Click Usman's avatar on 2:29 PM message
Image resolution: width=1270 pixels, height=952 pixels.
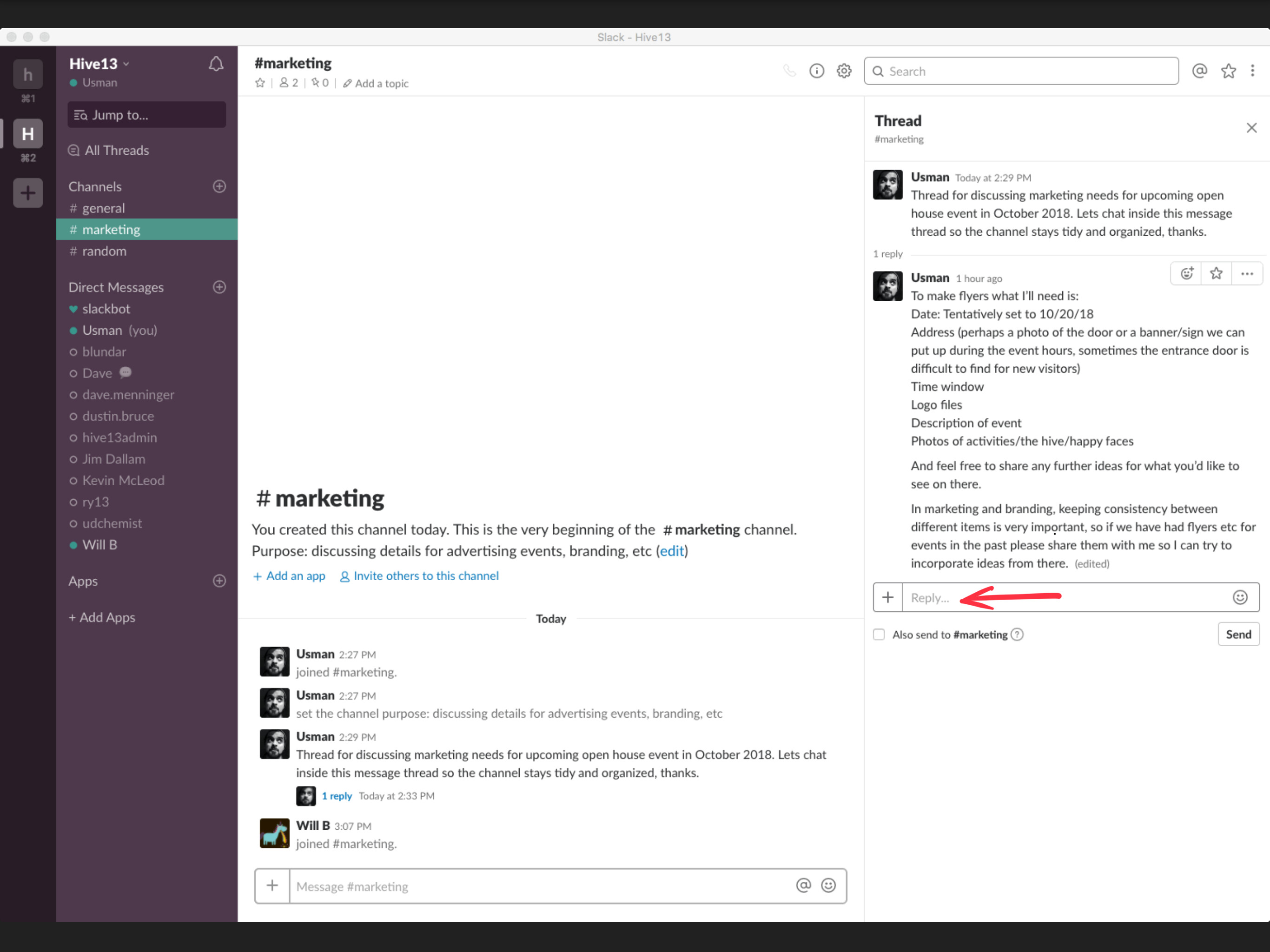tap(274, 744)
